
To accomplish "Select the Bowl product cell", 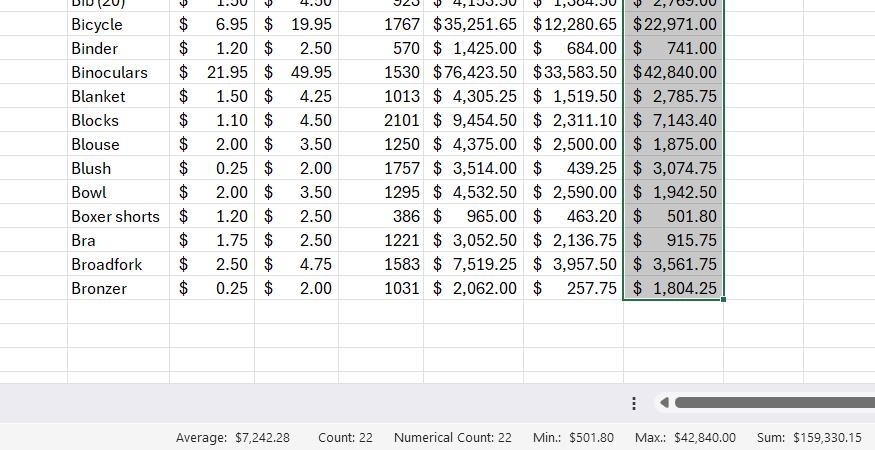I will (118, 193).
